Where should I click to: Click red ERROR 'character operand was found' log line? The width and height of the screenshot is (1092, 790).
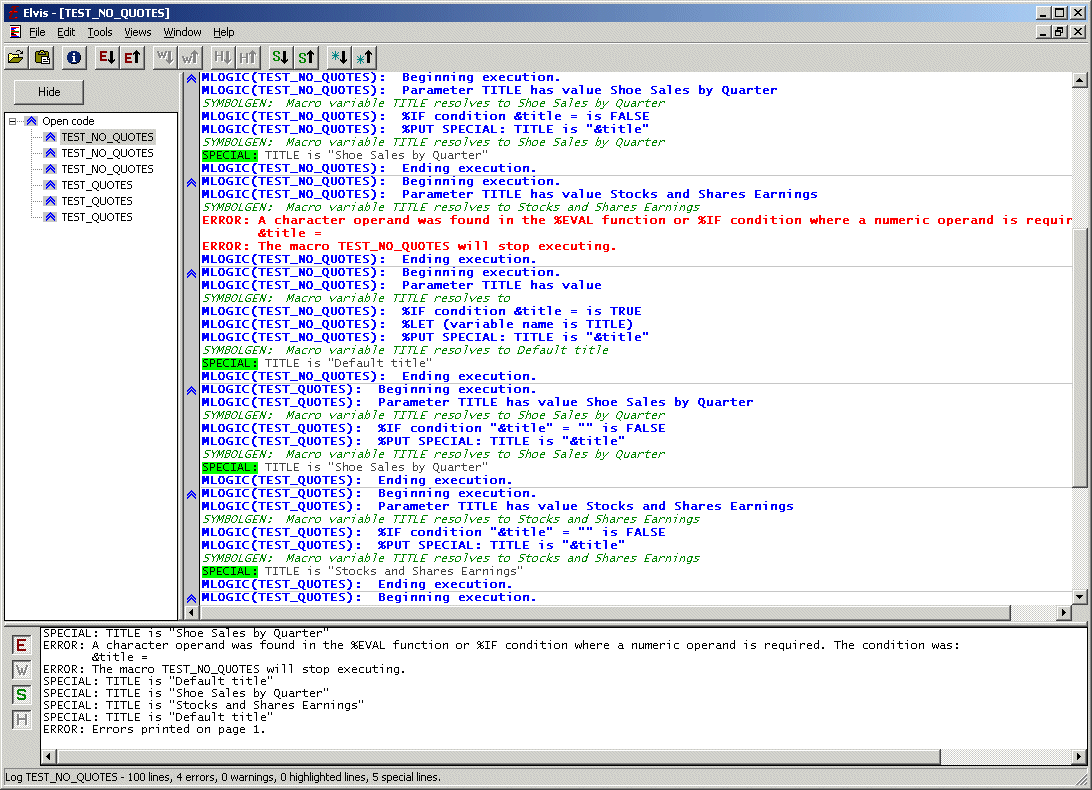637,220
